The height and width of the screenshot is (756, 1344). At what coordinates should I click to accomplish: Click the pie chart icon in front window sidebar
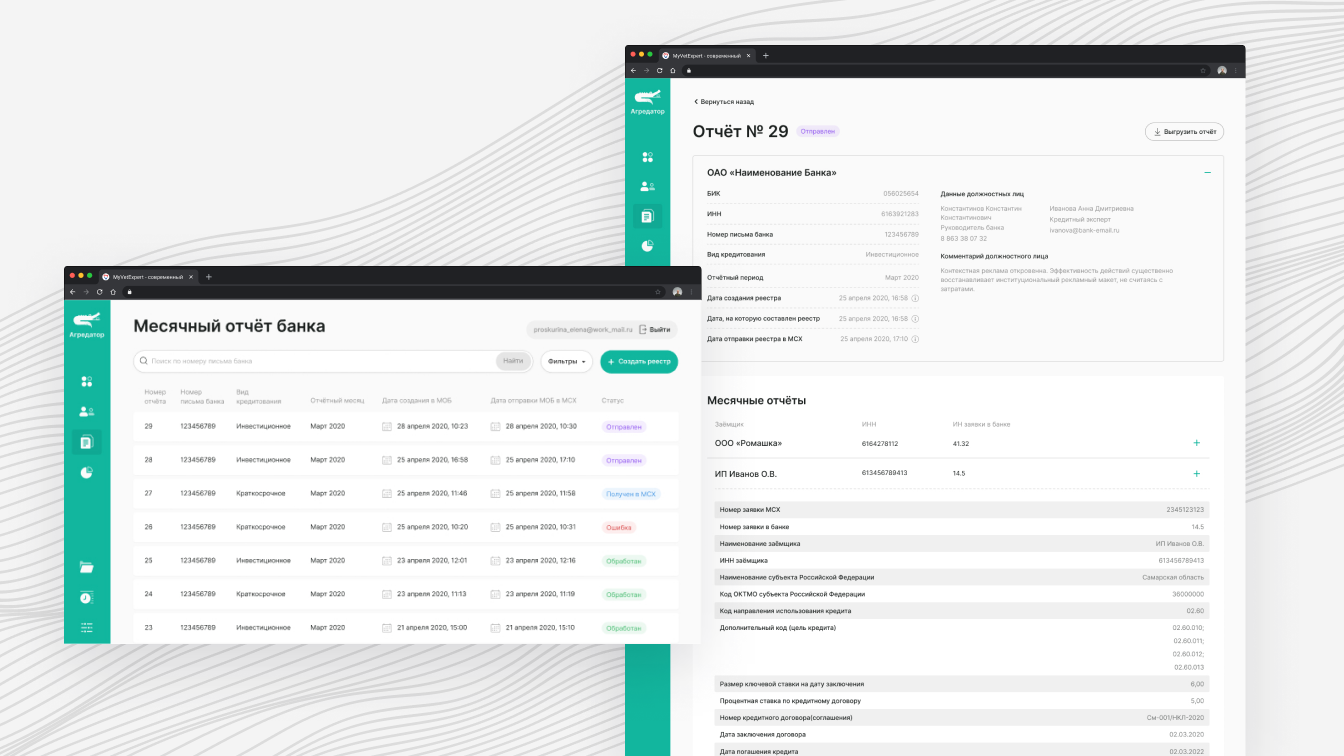click(x=87, y=472)
